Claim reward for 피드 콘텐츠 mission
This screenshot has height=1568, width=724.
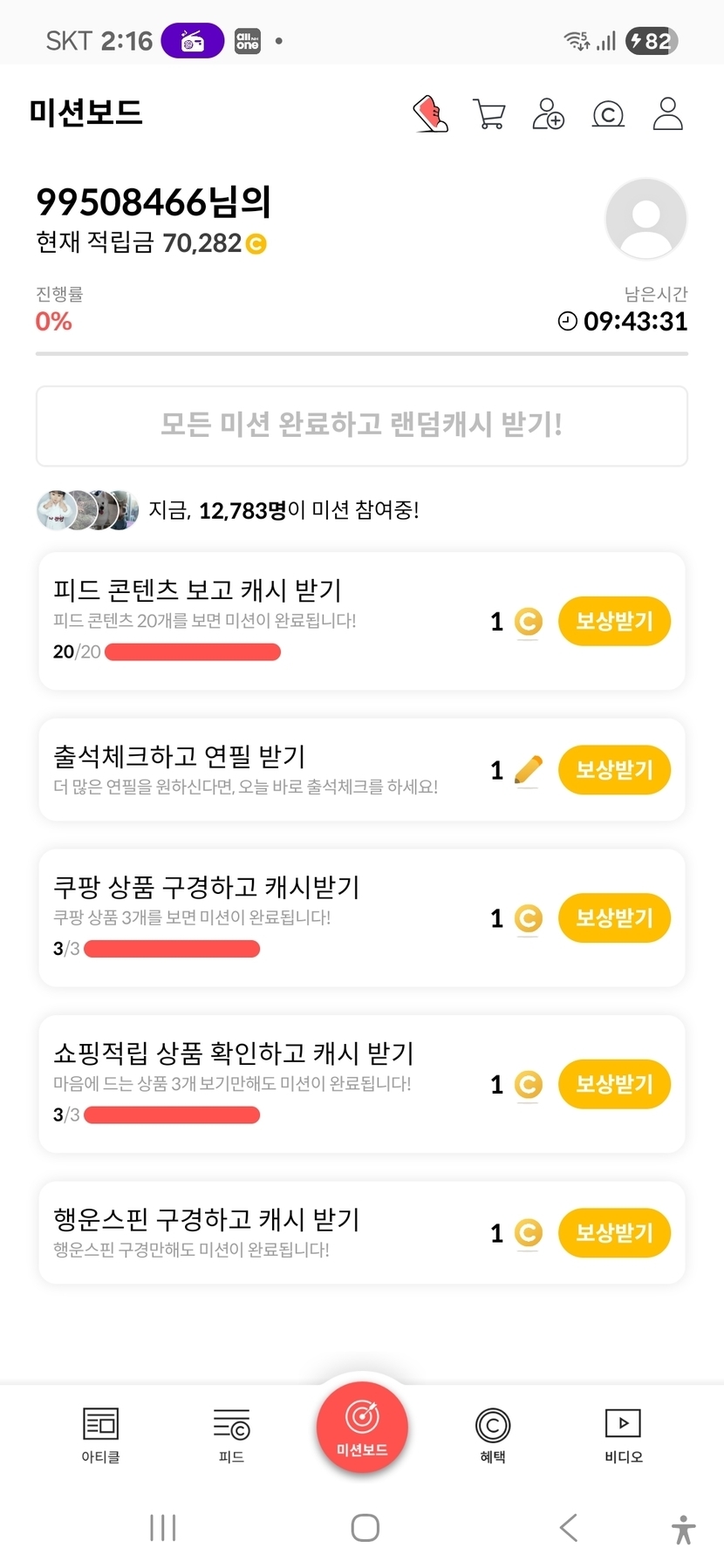(614, 622)
